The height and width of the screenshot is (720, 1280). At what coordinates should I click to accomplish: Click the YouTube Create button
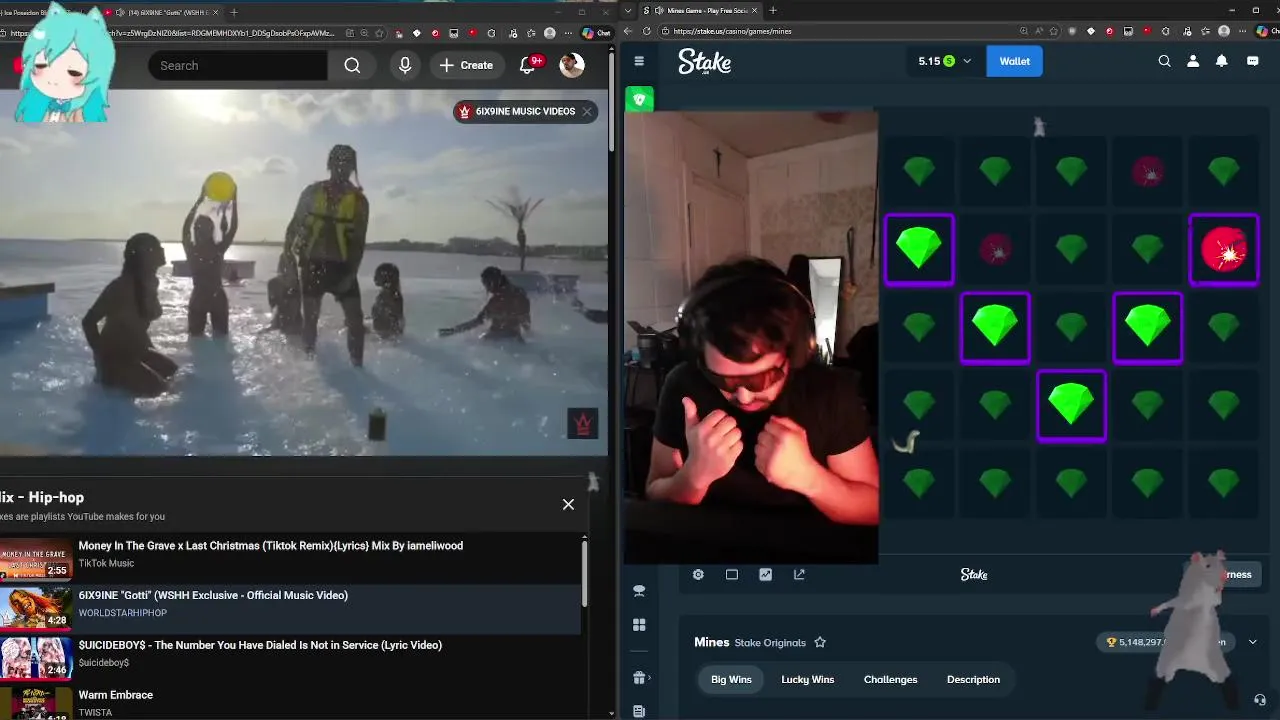(466, 65)
